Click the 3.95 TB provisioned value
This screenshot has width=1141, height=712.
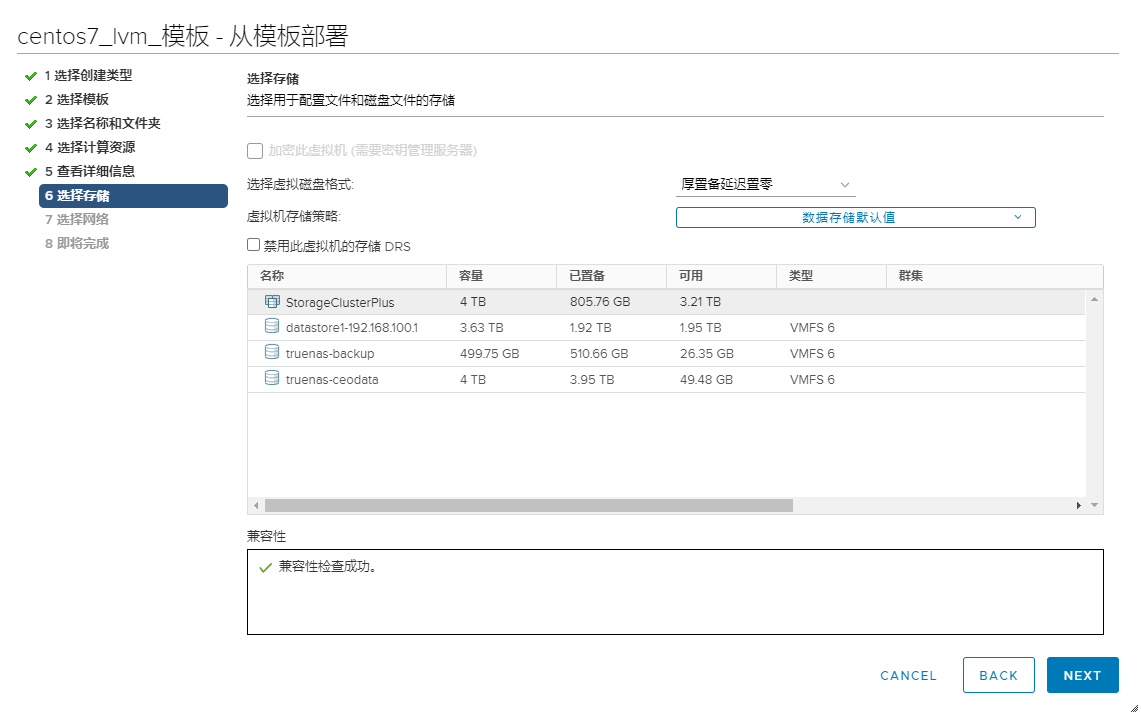pos(592,379)
